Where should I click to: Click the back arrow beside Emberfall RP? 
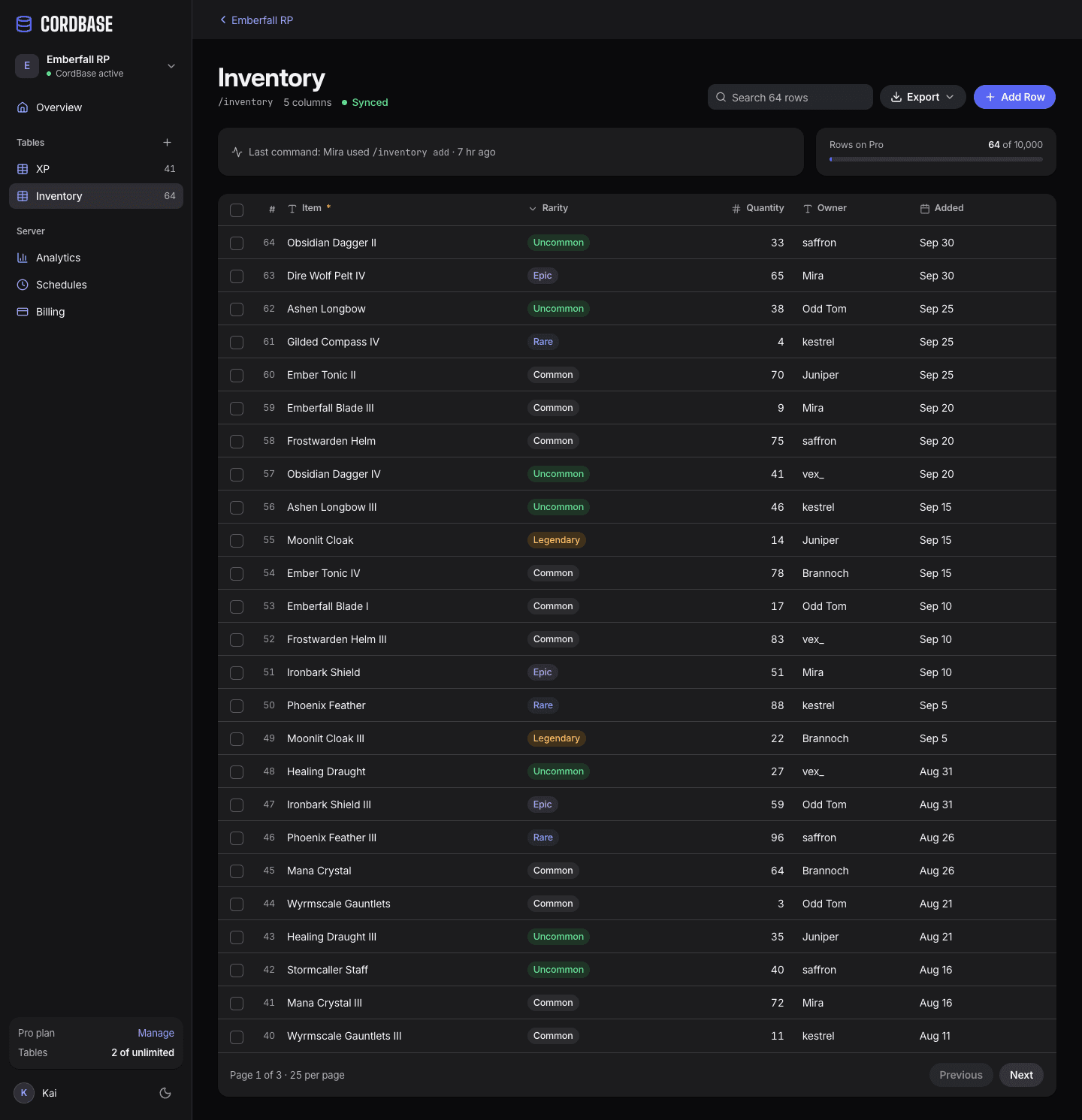pyautogui.click(x=223, y=20)
